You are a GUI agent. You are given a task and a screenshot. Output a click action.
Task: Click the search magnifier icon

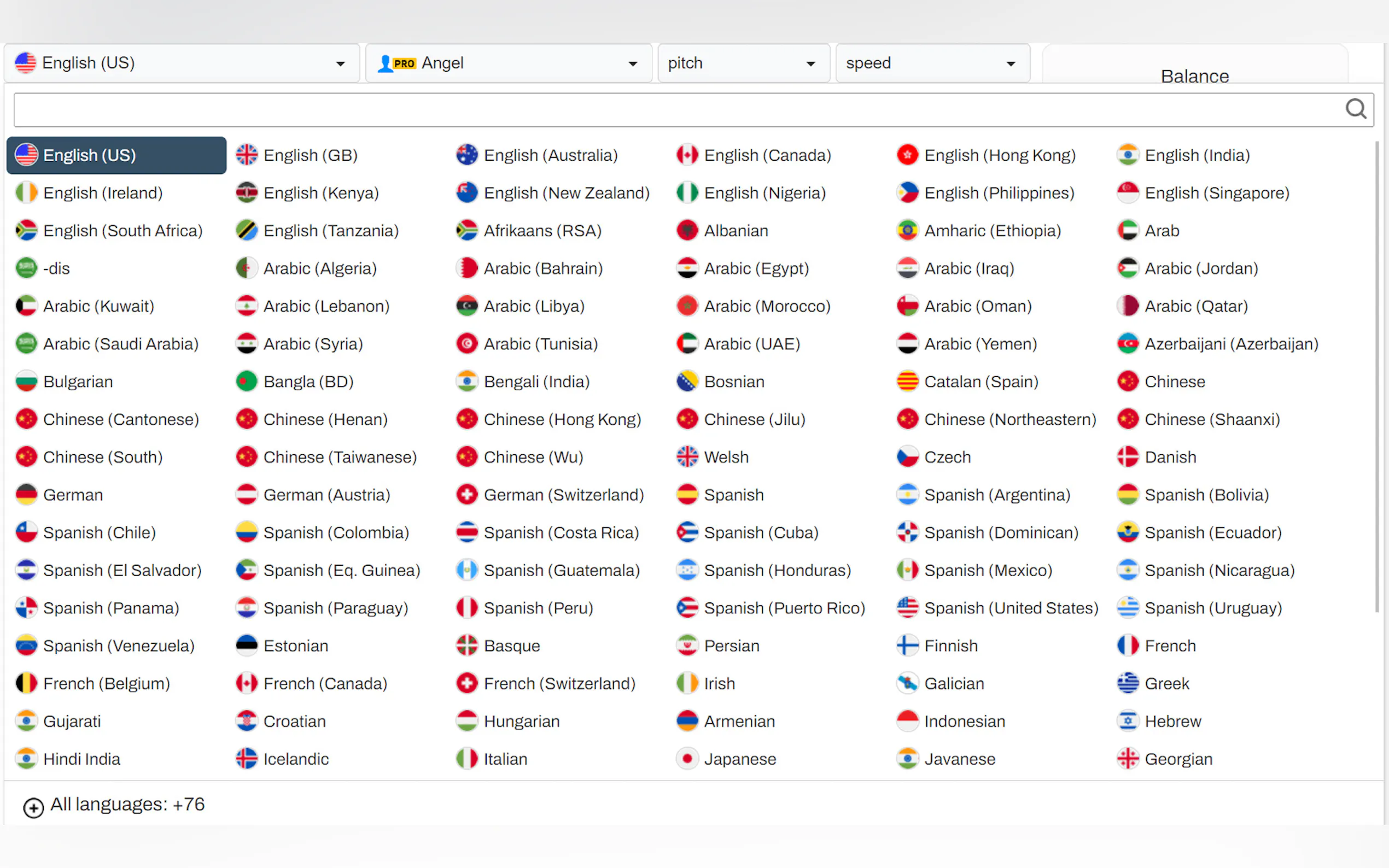click(x=1356, y=108)
